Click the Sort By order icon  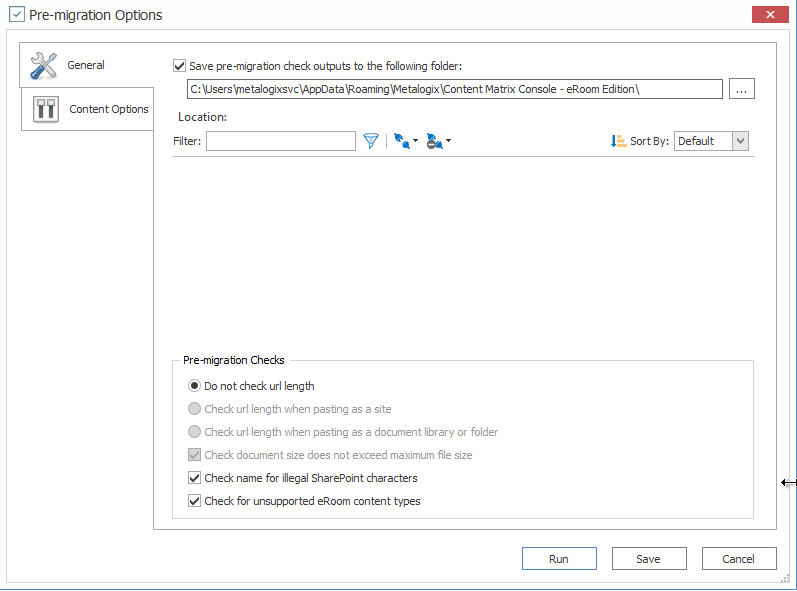click(x=618, y=141)
